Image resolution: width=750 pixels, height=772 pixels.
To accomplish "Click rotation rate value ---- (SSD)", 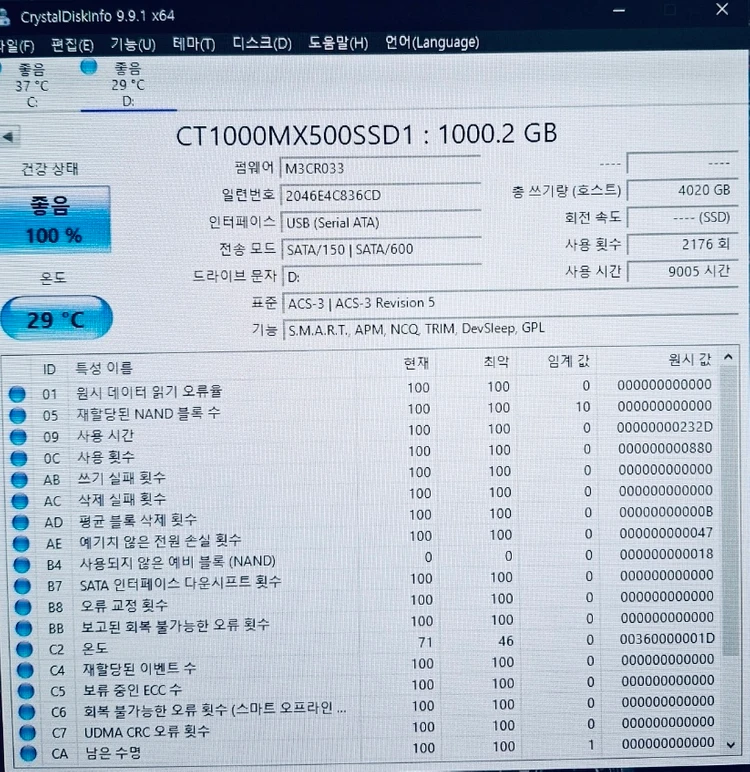I will pos(683,217).
